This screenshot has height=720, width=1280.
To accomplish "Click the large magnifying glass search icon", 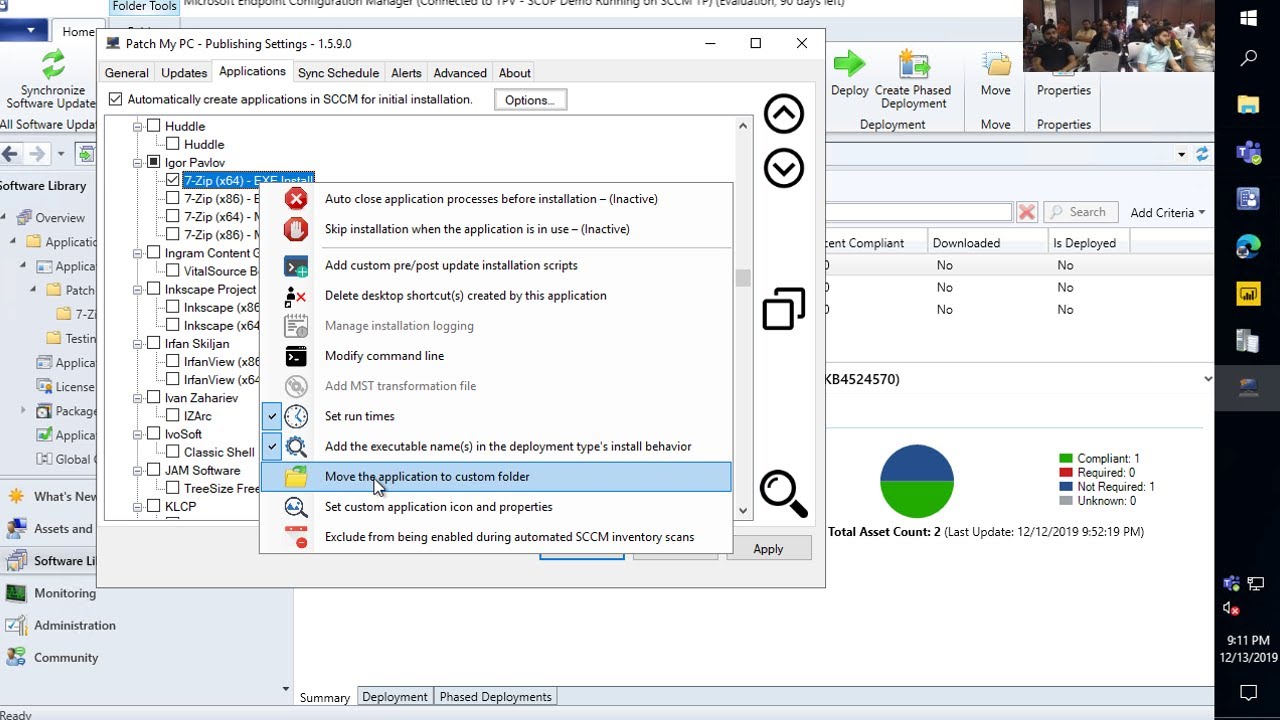I will coord(783,494).
